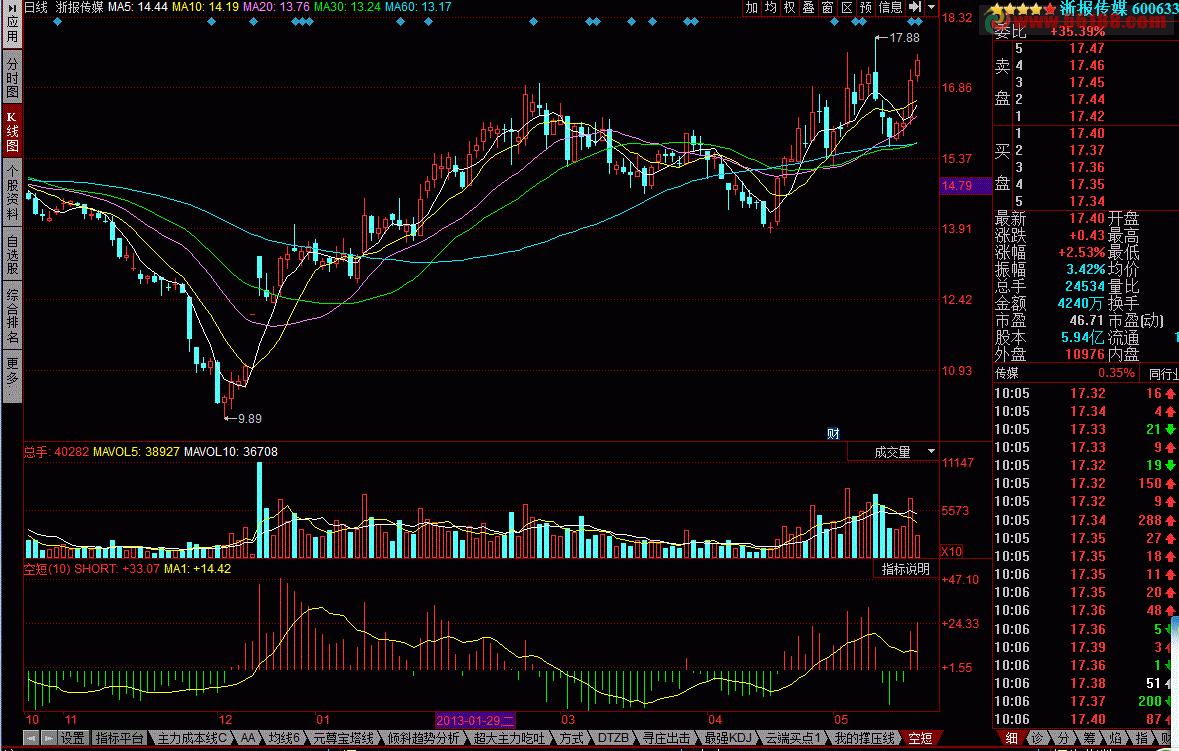Click the 财 marker on the chart
1179x751 pixels.
point(833,434)
